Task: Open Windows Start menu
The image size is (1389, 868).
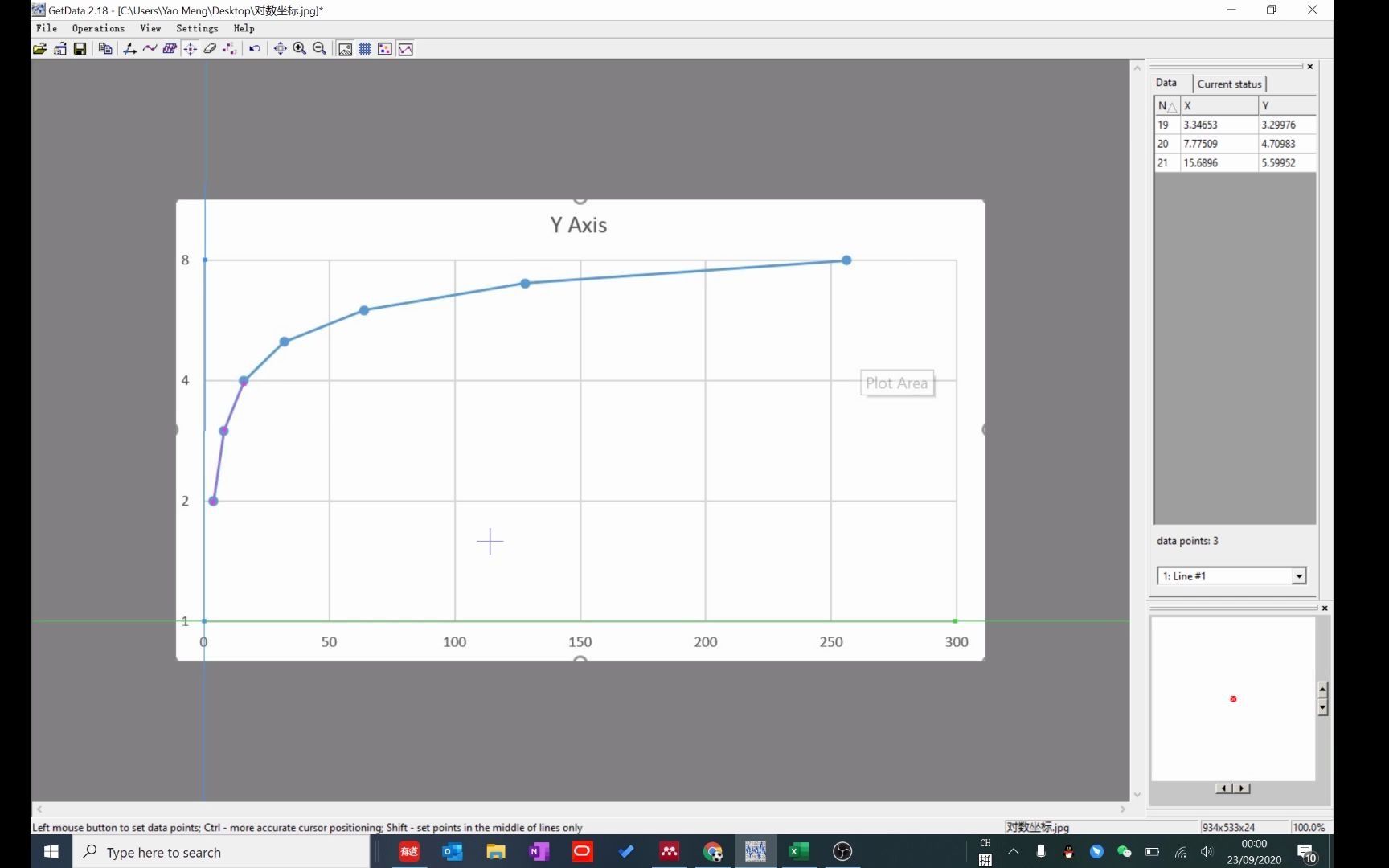Action: coord(51,851)
